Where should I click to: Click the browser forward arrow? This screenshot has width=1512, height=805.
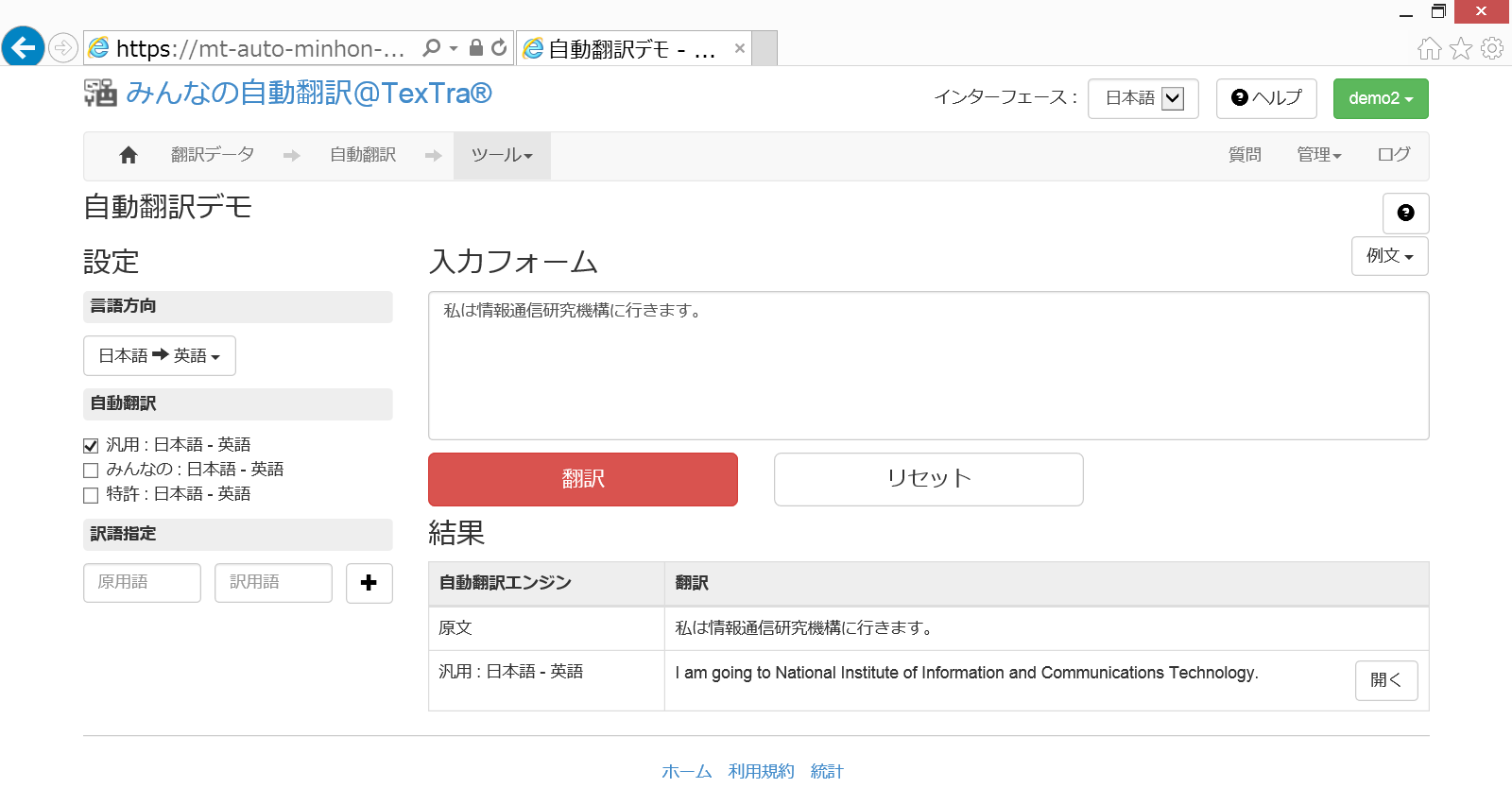(62, 47)
